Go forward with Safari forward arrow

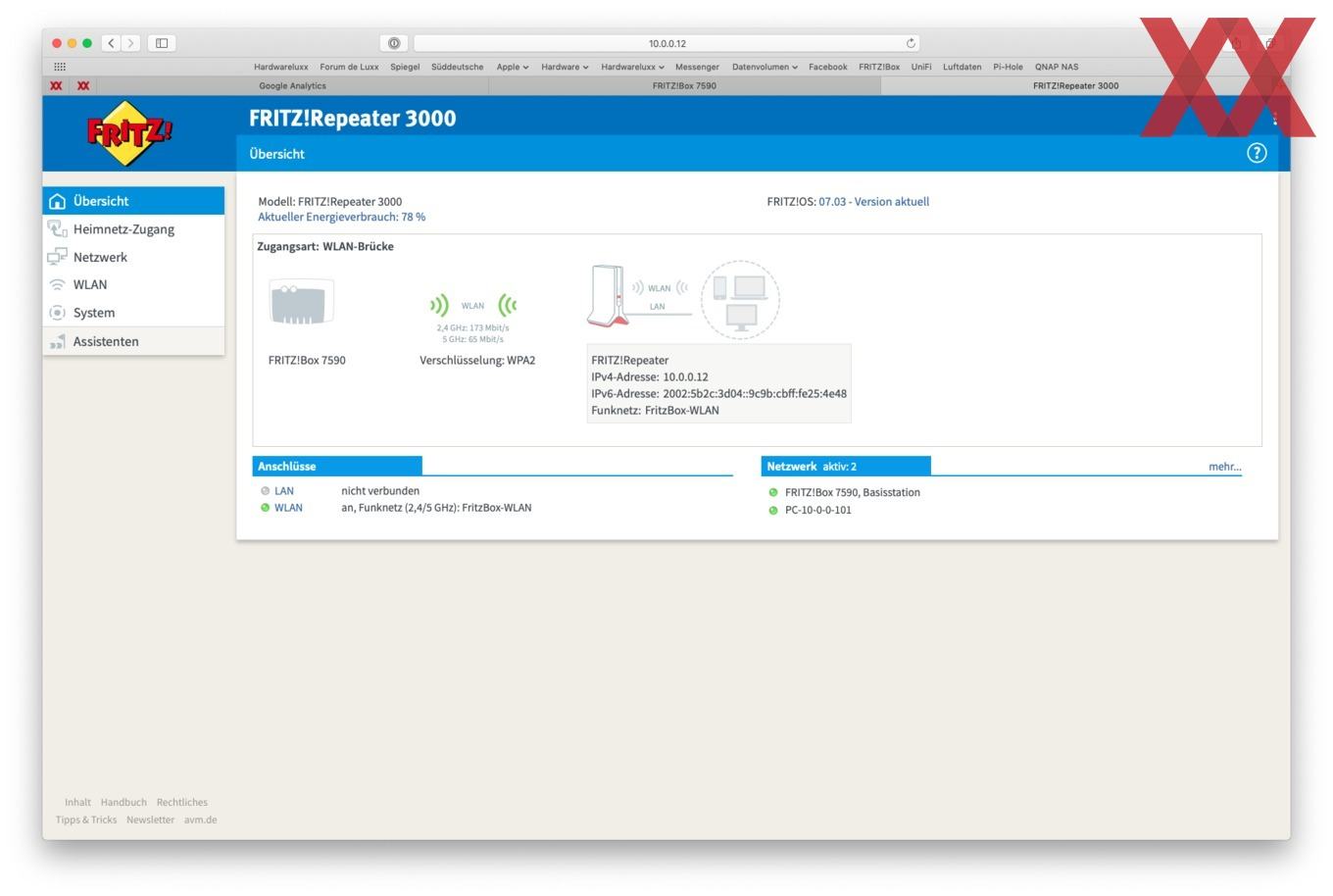point(131,43)
